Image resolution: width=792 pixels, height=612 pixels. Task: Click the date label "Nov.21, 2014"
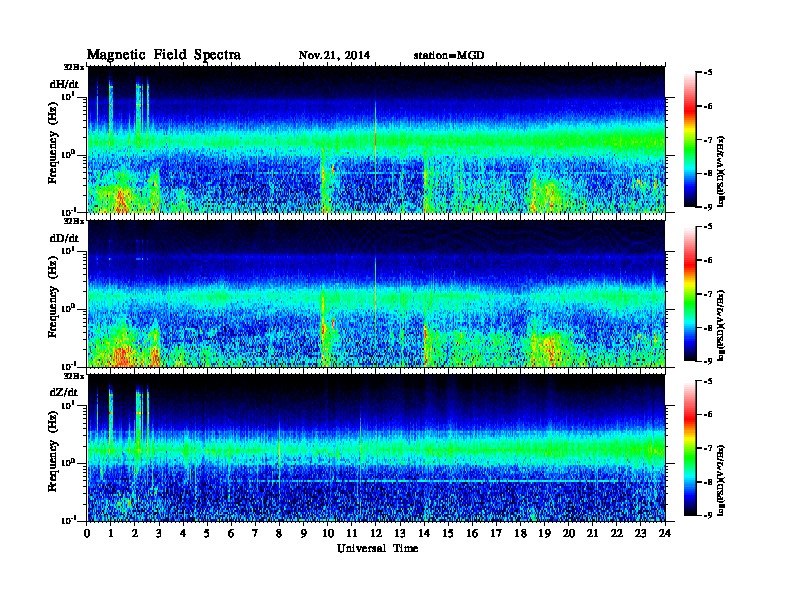[x=334, y=56]
